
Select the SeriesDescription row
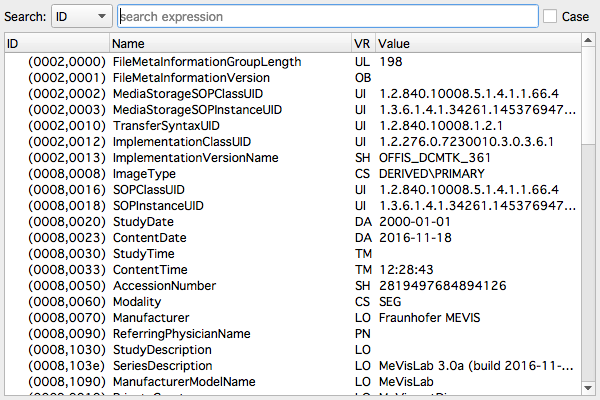167,366
